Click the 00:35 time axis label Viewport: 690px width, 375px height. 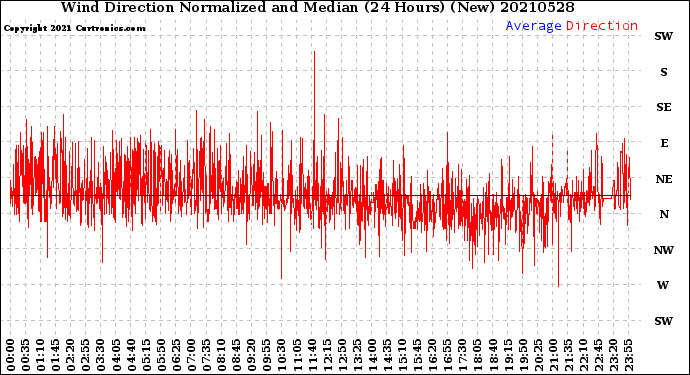26,355
